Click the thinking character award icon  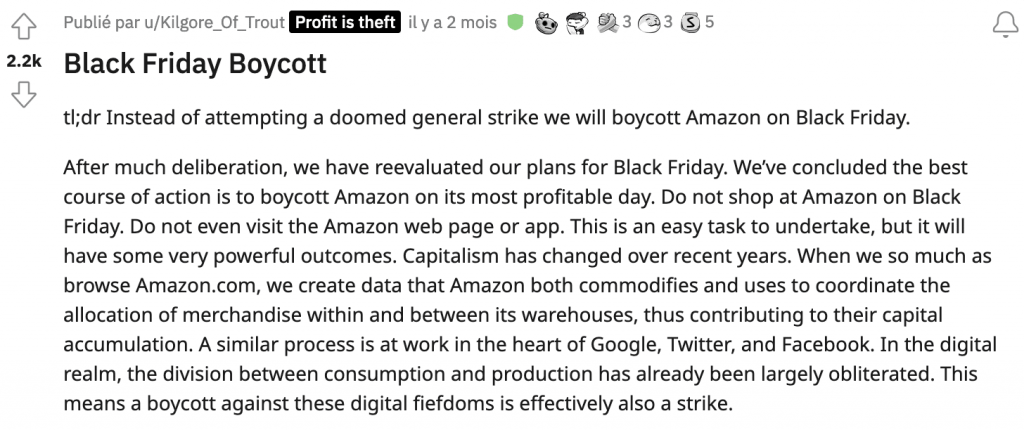(x=577, y=24)
